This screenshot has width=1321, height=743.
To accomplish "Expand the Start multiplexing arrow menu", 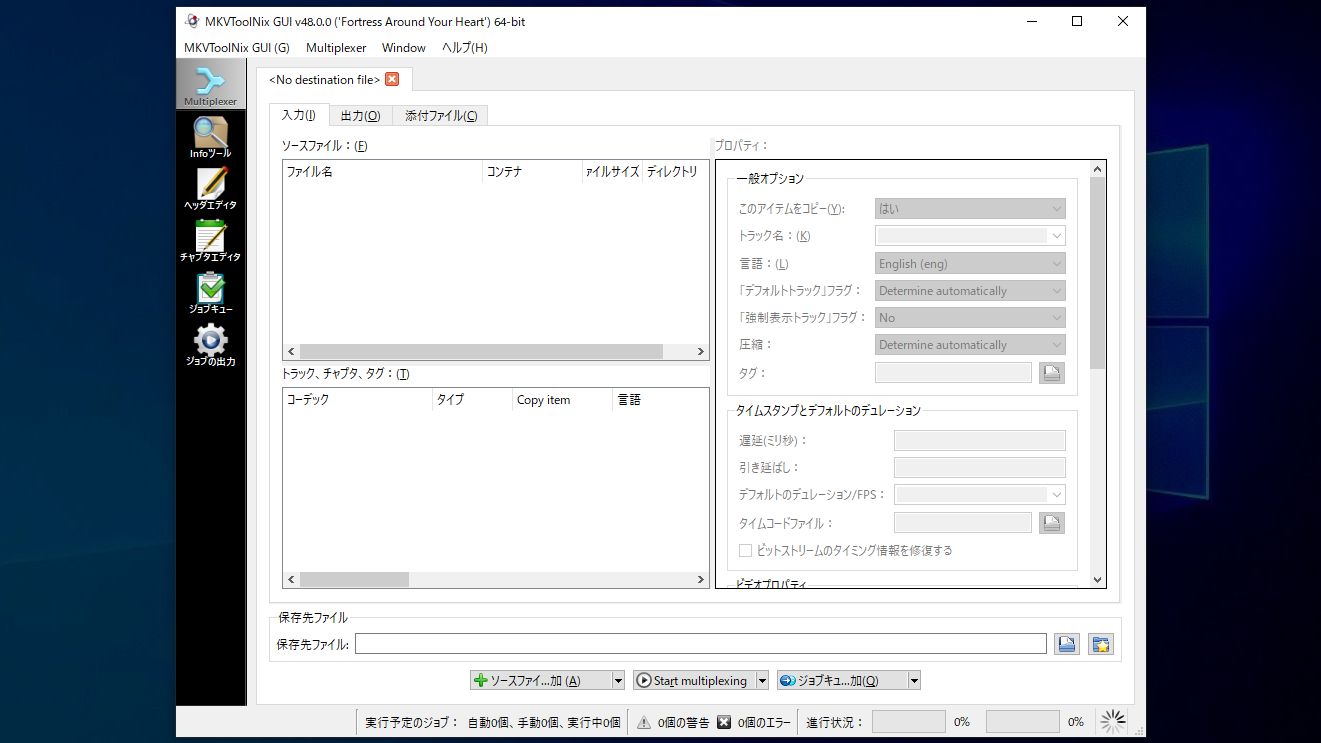I will (762, 681).
